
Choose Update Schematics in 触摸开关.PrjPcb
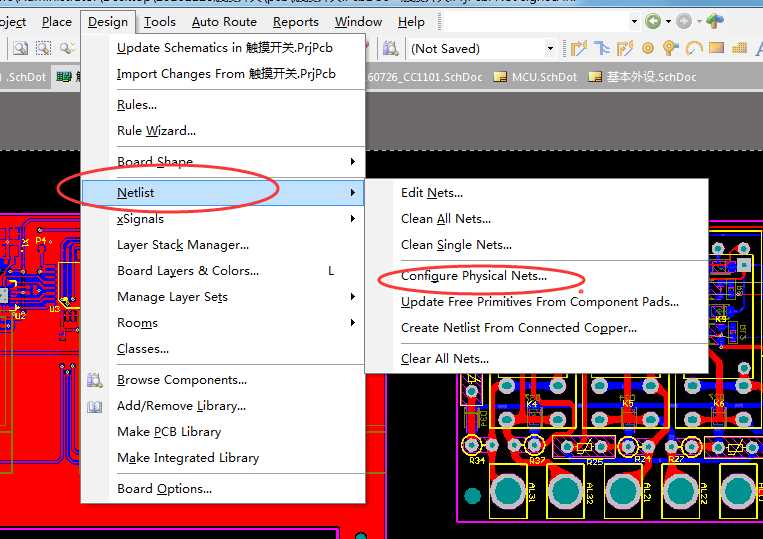(225, 48)
